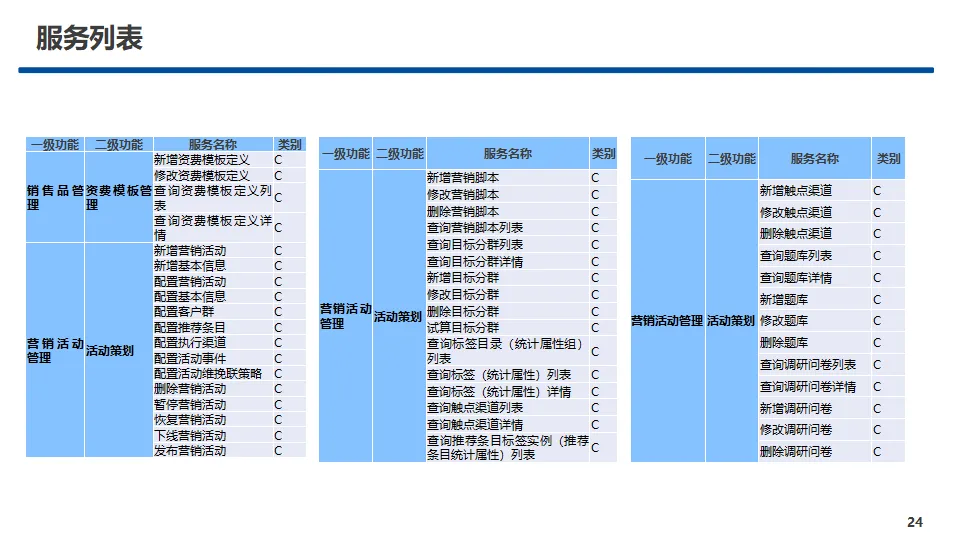Click the 销售品管理 cell
Viewport: 960px width, 540px height.
pyautogui.click(x=55, y=197)
